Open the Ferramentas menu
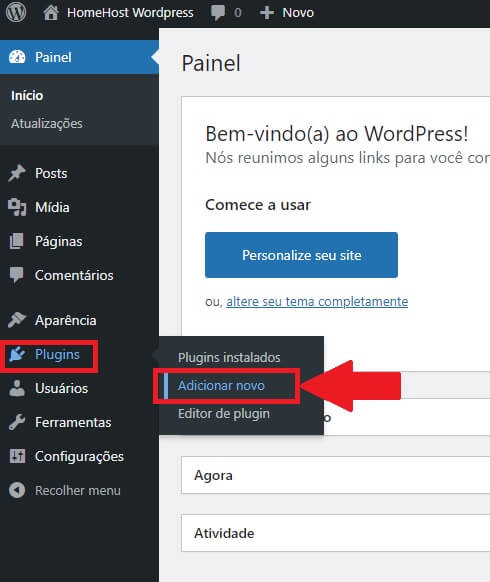This screenshot has height=582, width=490. [x=79, y=422]
